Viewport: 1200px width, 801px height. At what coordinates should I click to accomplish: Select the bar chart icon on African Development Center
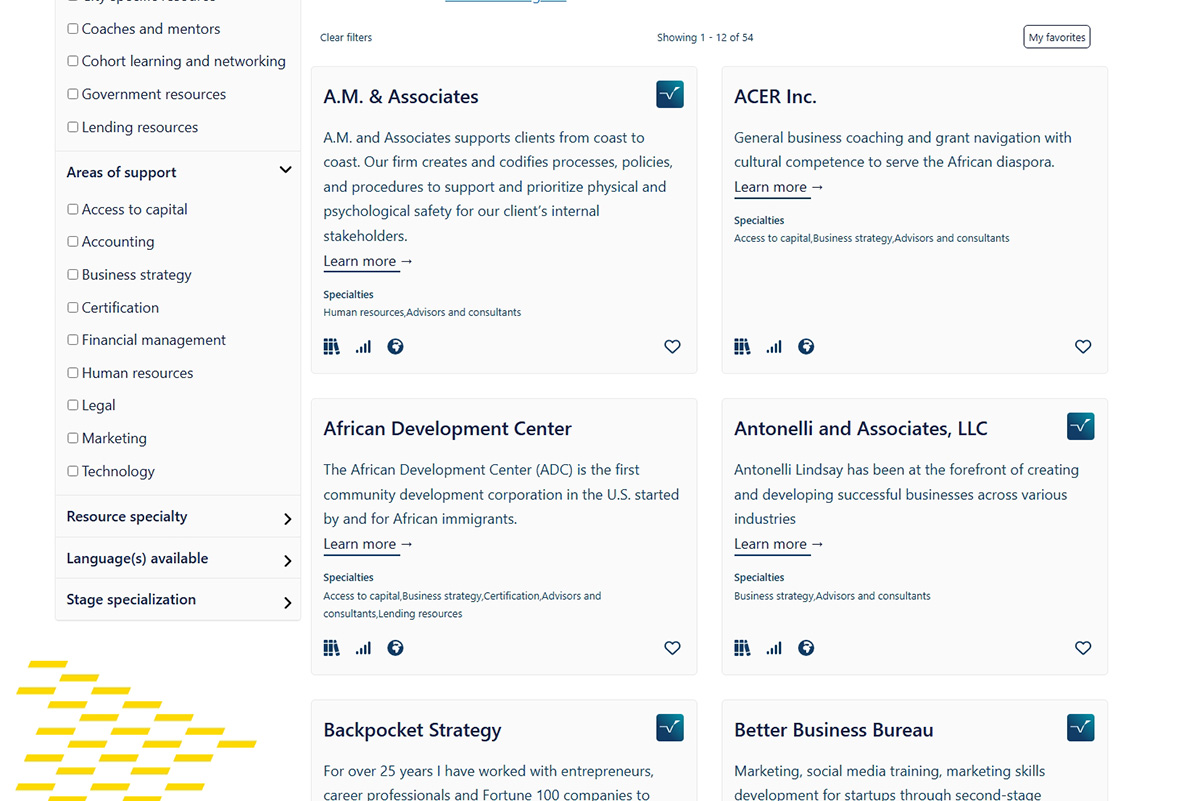pyautogui.click(x=362, y=648)
